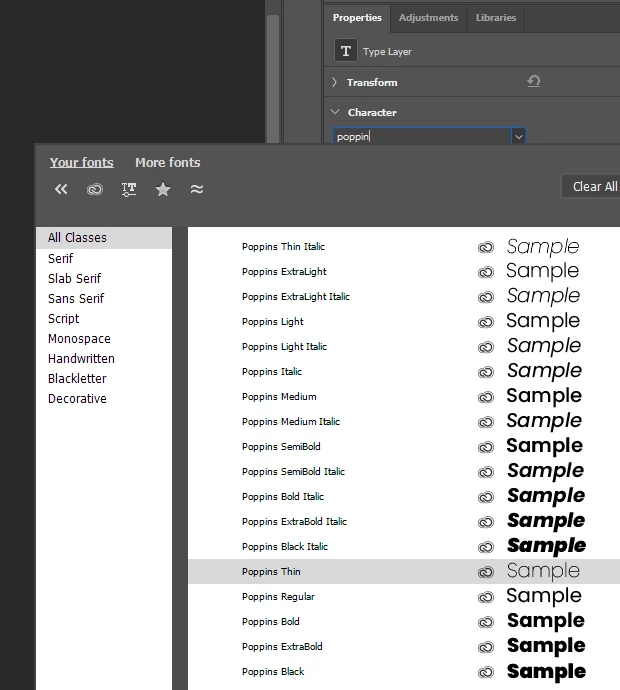The height and width of the screenshot is (690, 620).
Task: Click cloud icon beside Poppins Light Italic
Action: click(486, 347)
